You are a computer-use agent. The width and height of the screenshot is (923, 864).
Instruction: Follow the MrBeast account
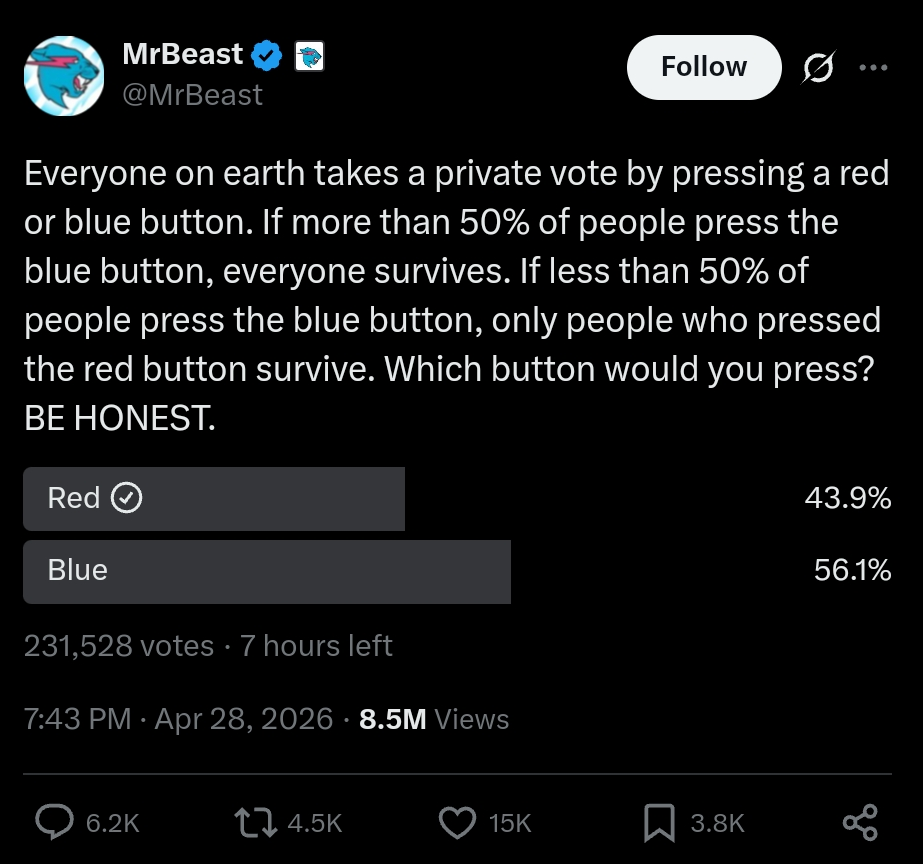[x=704, y=67]
